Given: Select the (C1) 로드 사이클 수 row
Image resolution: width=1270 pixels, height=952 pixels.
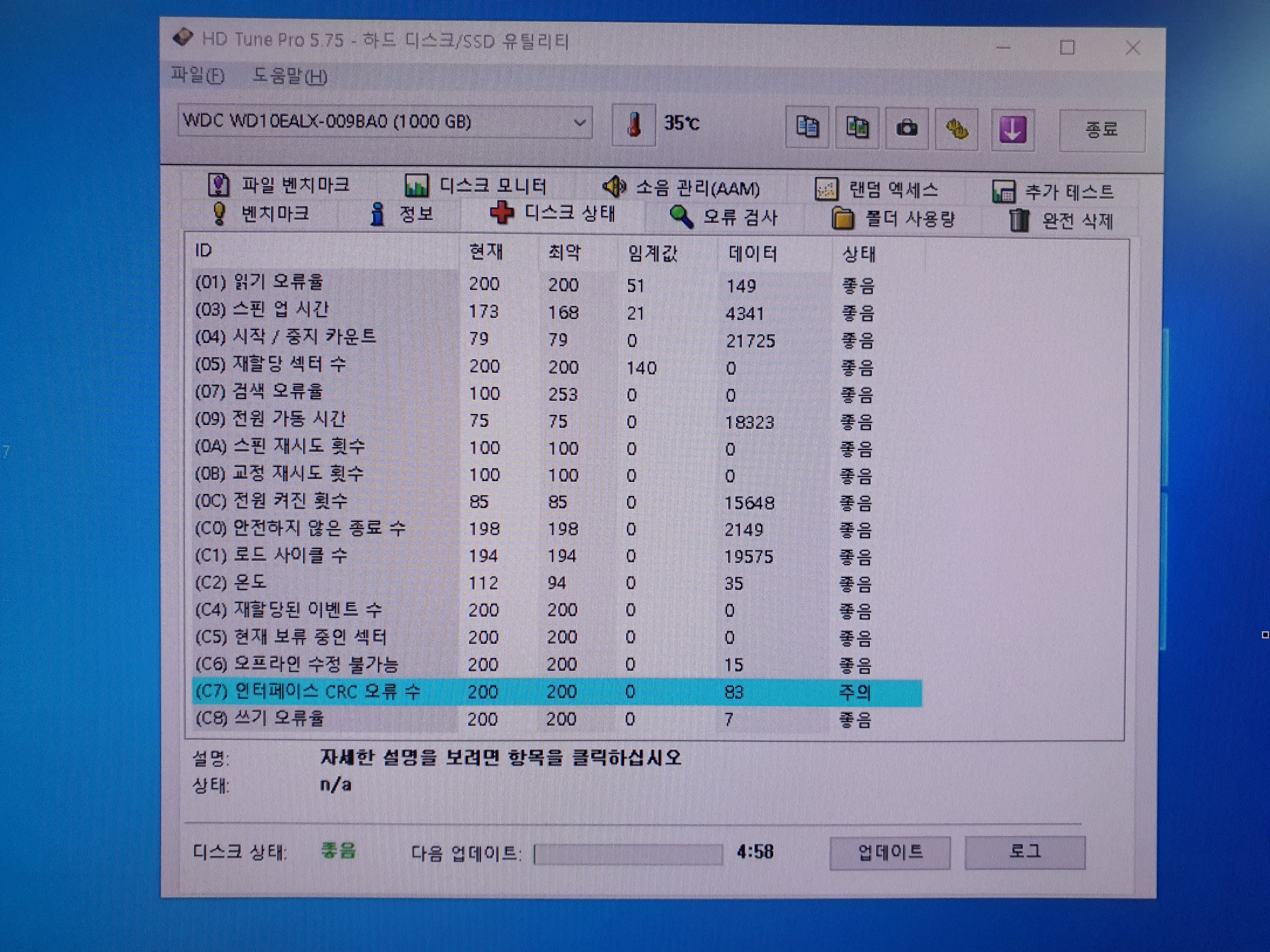Looking at the screenshot, I should click(x=558, y=555).
